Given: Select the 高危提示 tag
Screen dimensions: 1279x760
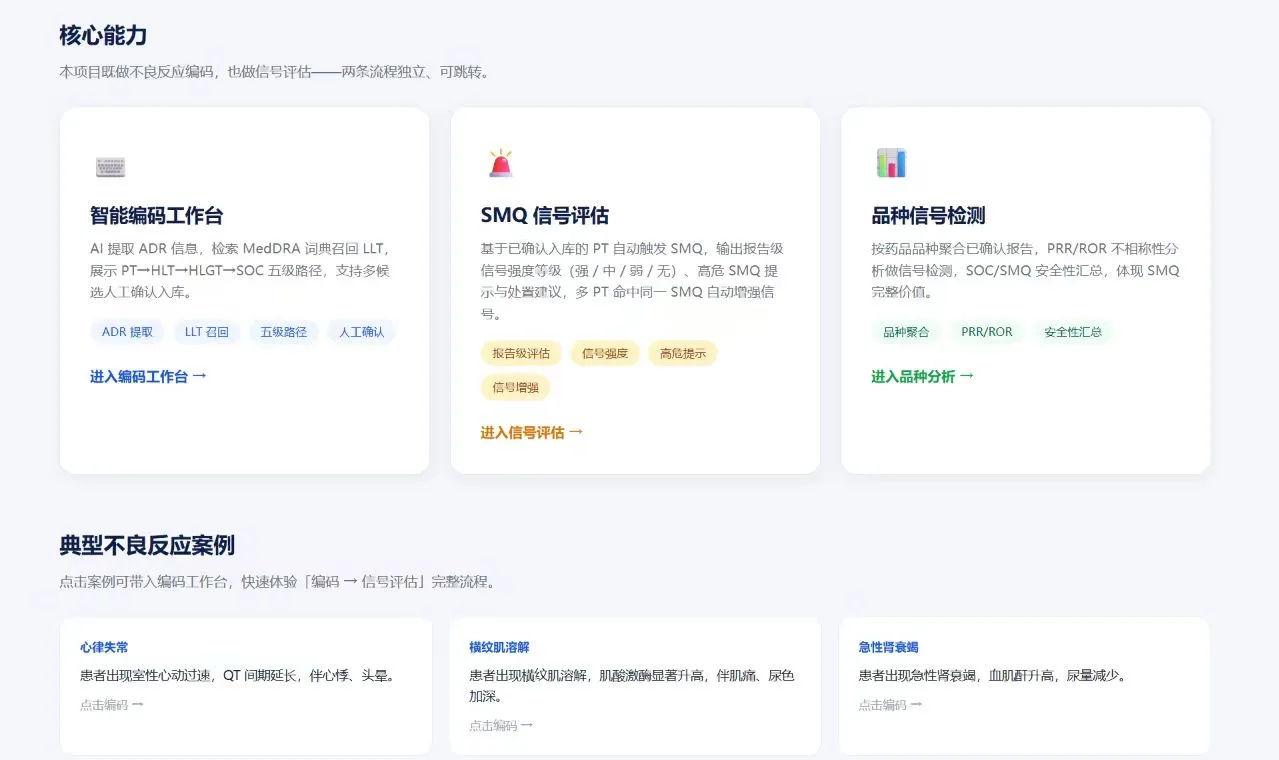Looking at the screenshot, I should pos(683,353).
